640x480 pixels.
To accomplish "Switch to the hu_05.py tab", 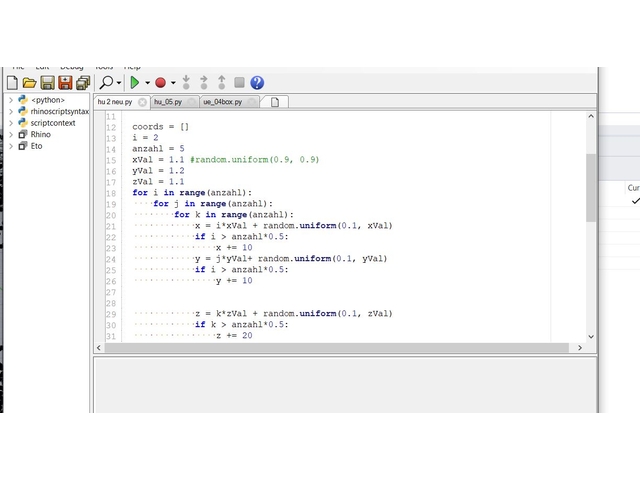I will coord(168,102).
